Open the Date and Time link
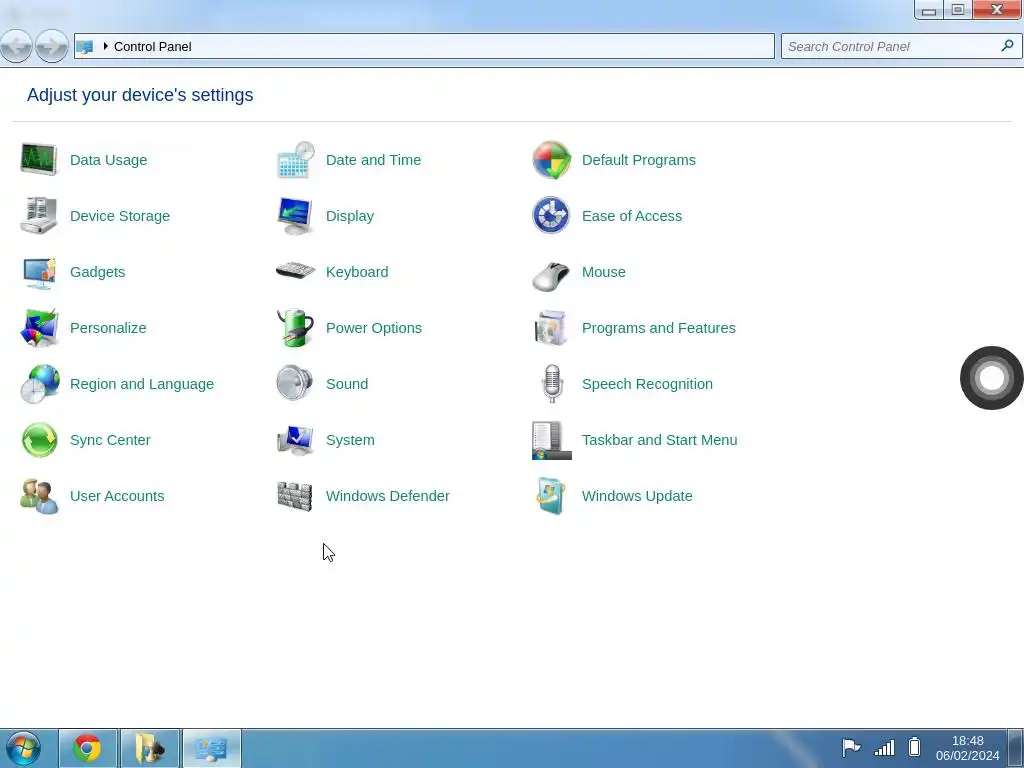1024x768 pixels. 374,160
